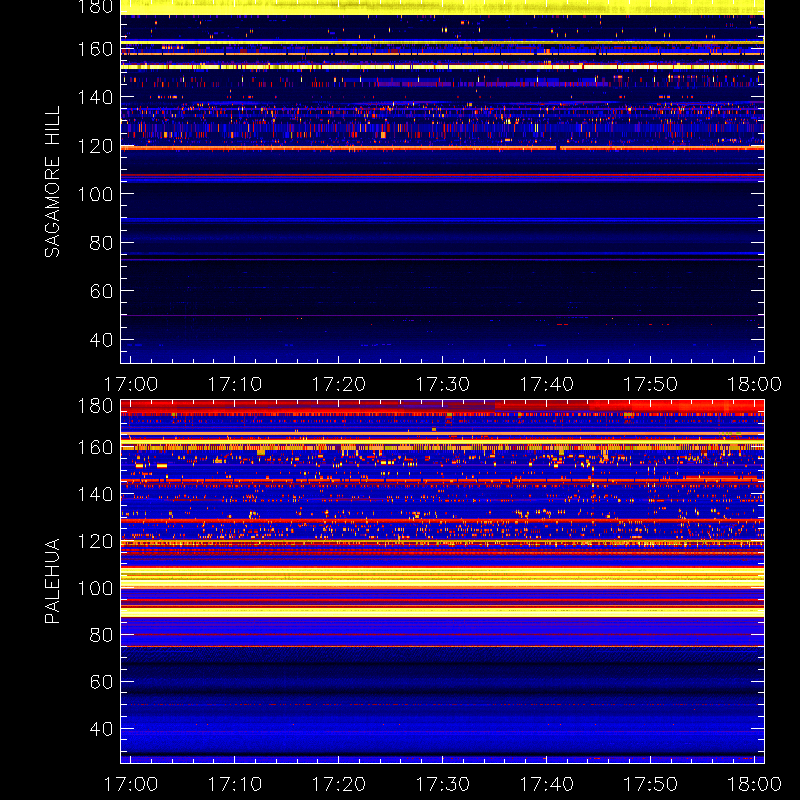This screenshot has width=800, height=800.
Task: Select the 100 tick label on Palehua plot
Action: pos(95,588)
